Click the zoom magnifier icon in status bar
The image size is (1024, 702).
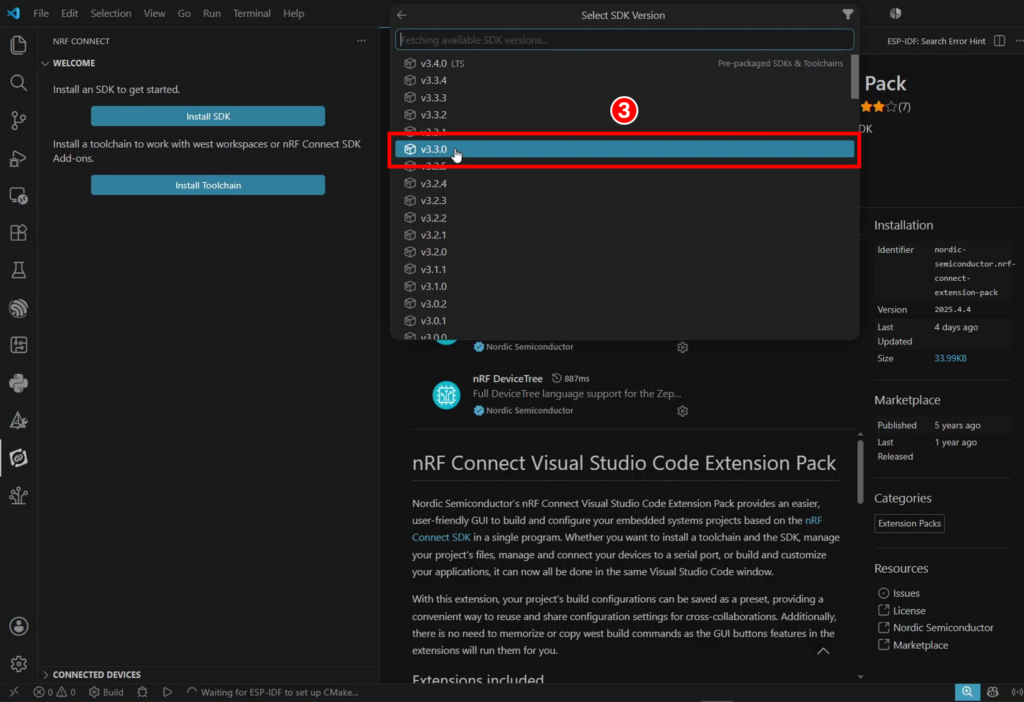point(967,692)
